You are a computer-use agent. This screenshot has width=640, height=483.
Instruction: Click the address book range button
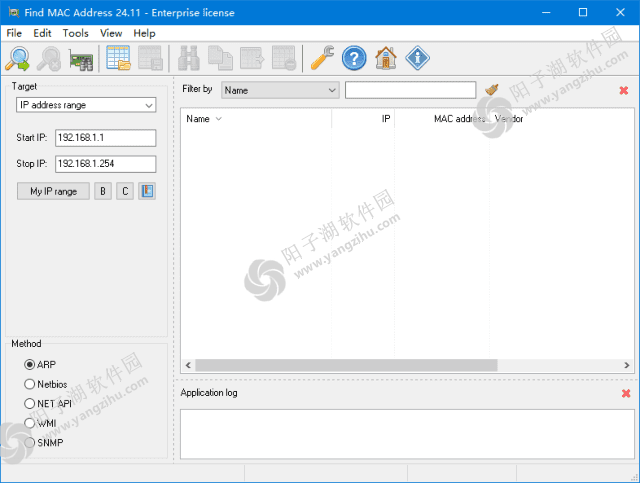tap(147, 191)
